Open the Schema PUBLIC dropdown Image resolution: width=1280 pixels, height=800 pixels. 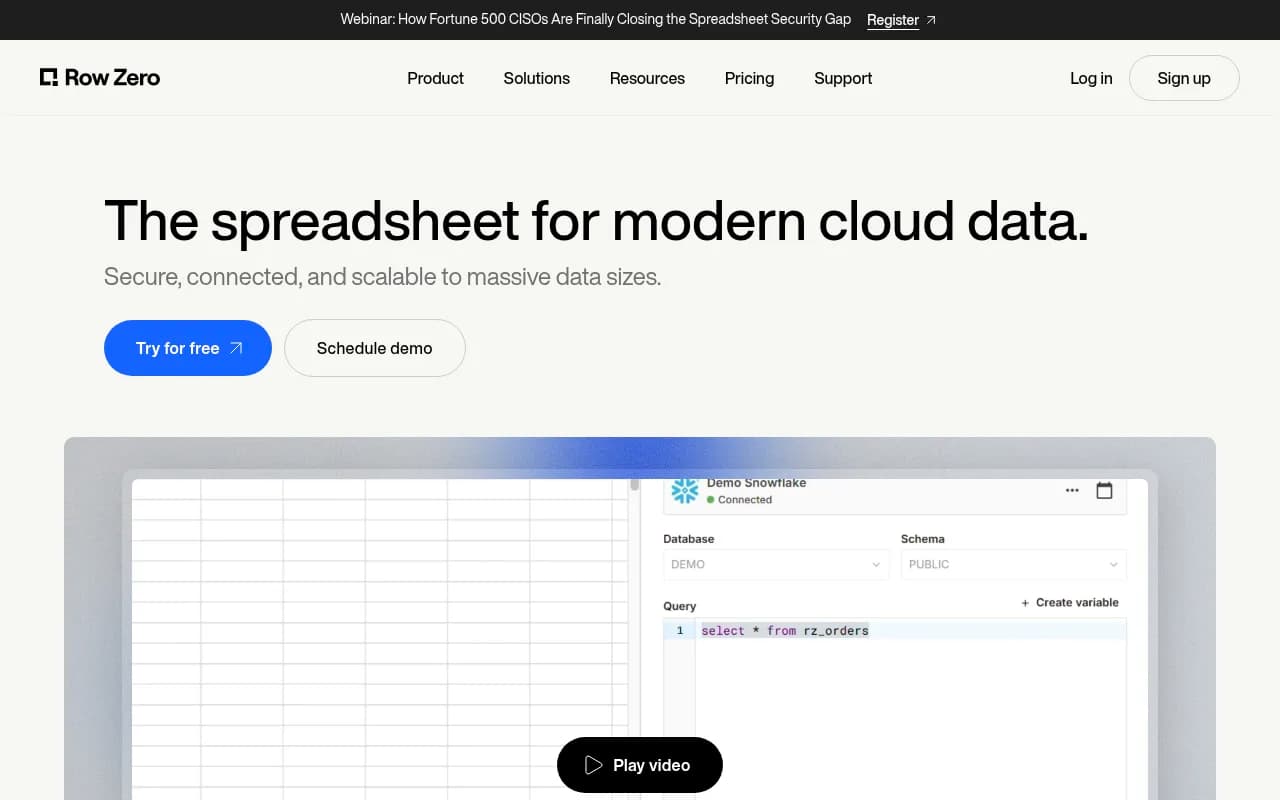1014,564
